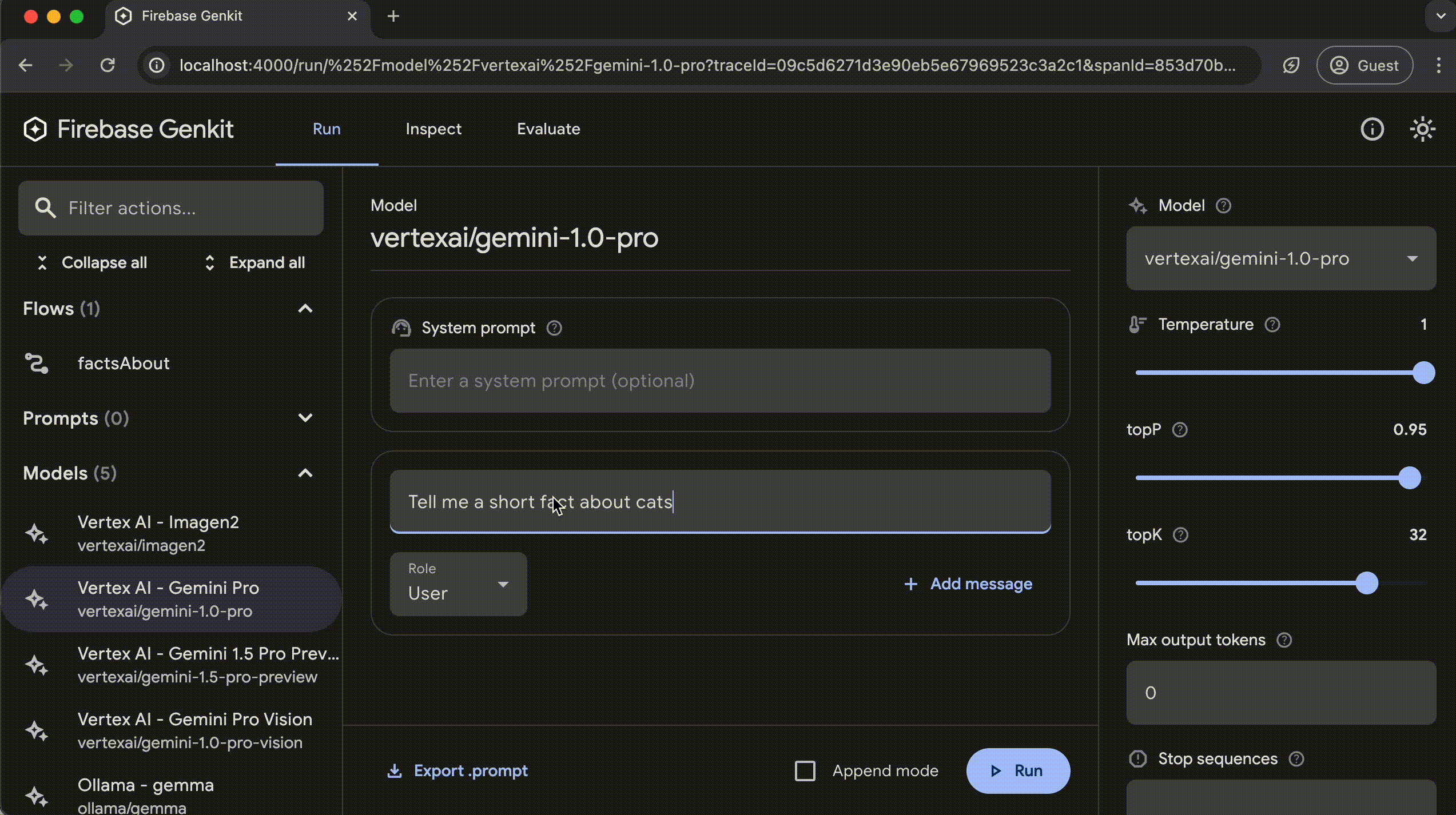
Task: Click Export prompt file button
Action: 457,770
